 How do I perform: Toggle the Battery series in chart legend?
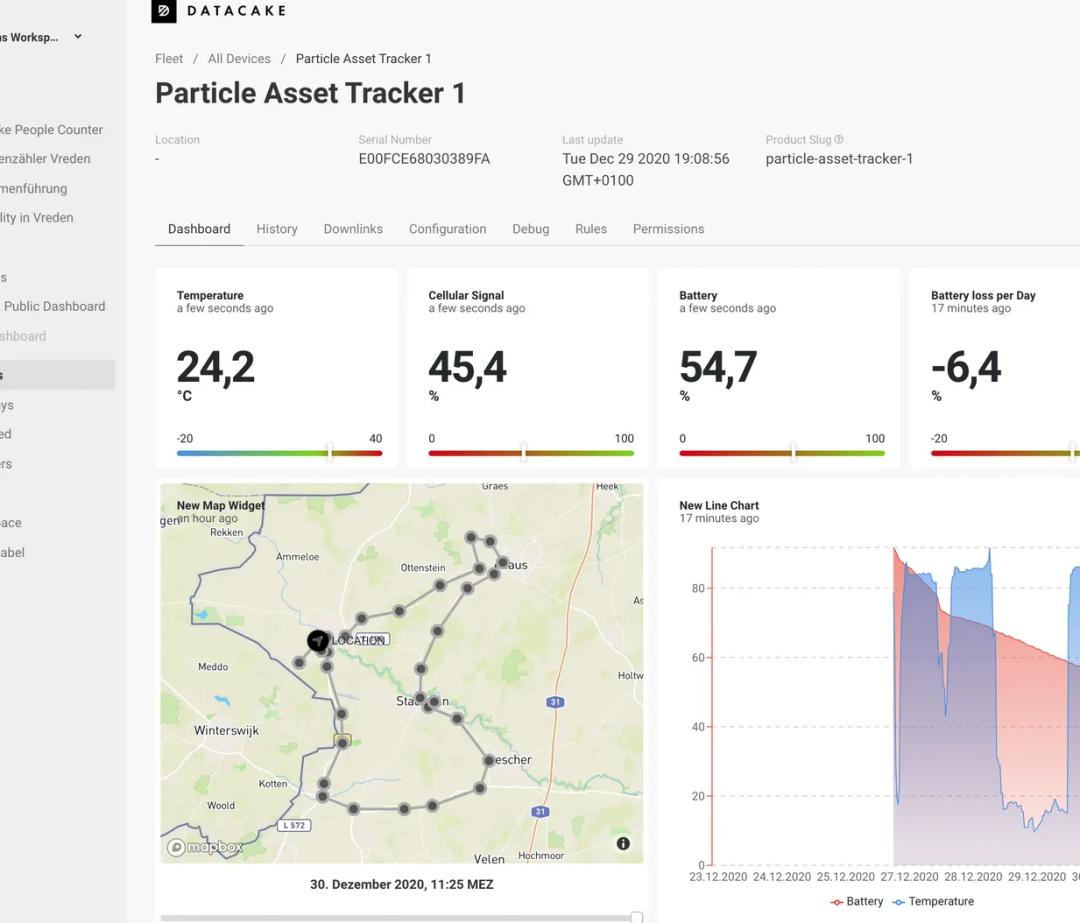coord(857,902)
